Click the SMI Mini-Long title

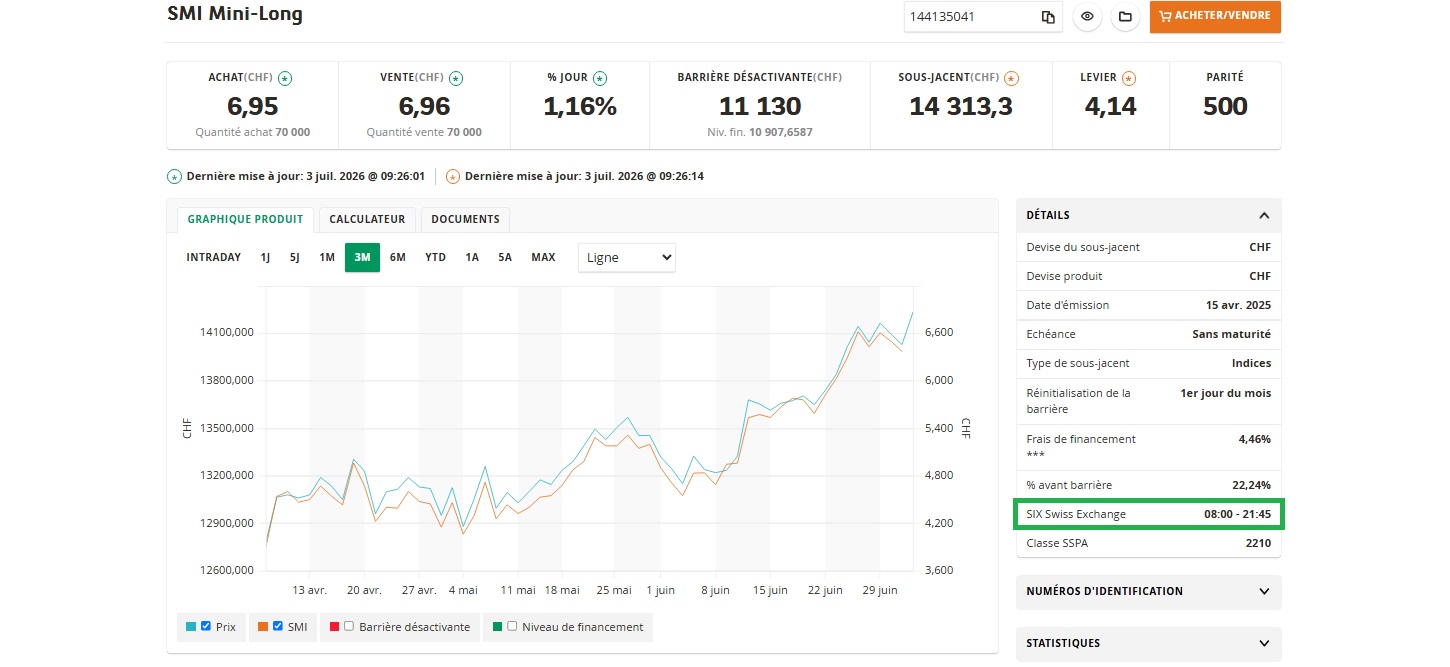pyautogui.click(x=235, y=14)
